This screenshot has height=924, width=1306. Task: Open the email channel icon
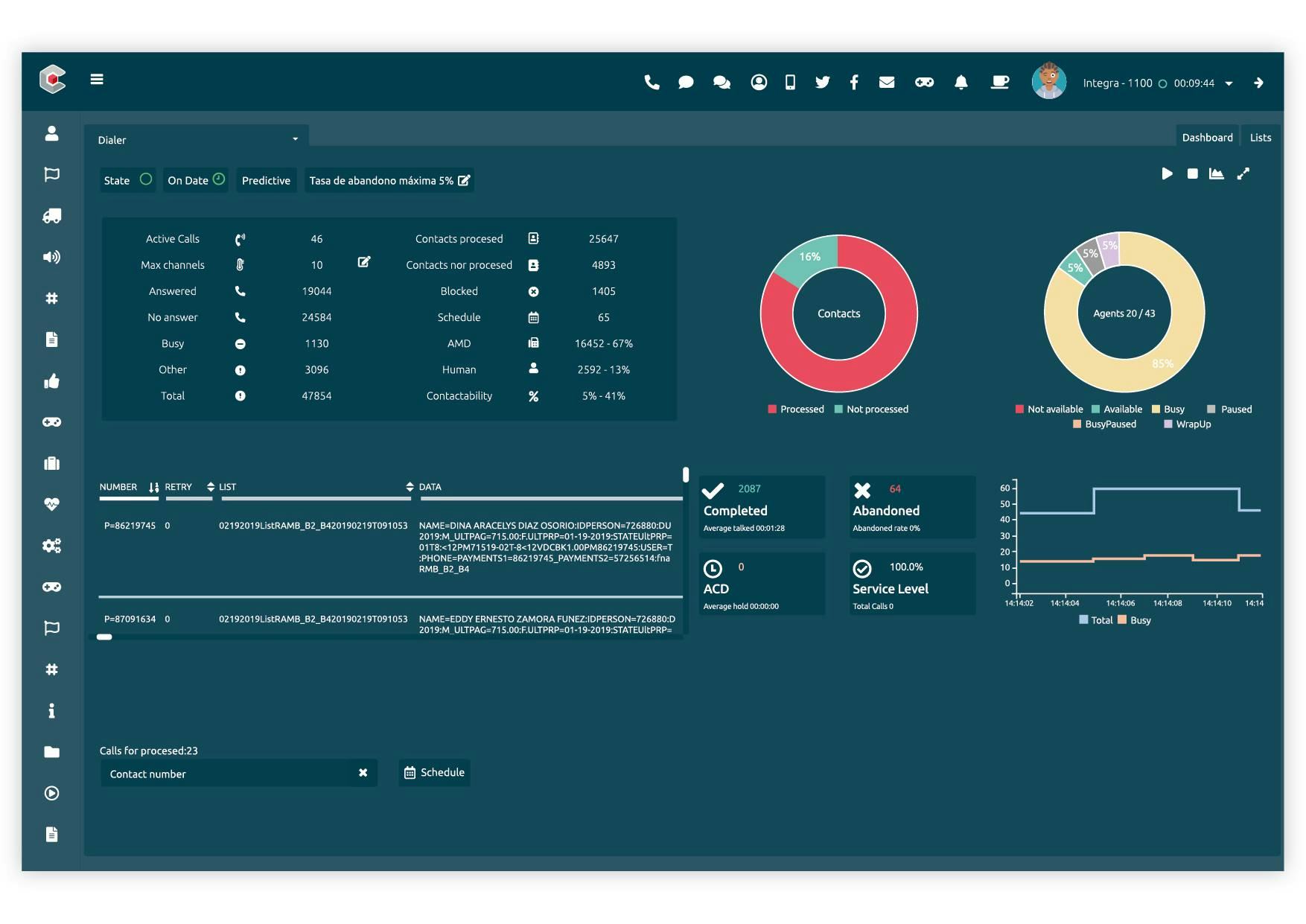[887, 82]
